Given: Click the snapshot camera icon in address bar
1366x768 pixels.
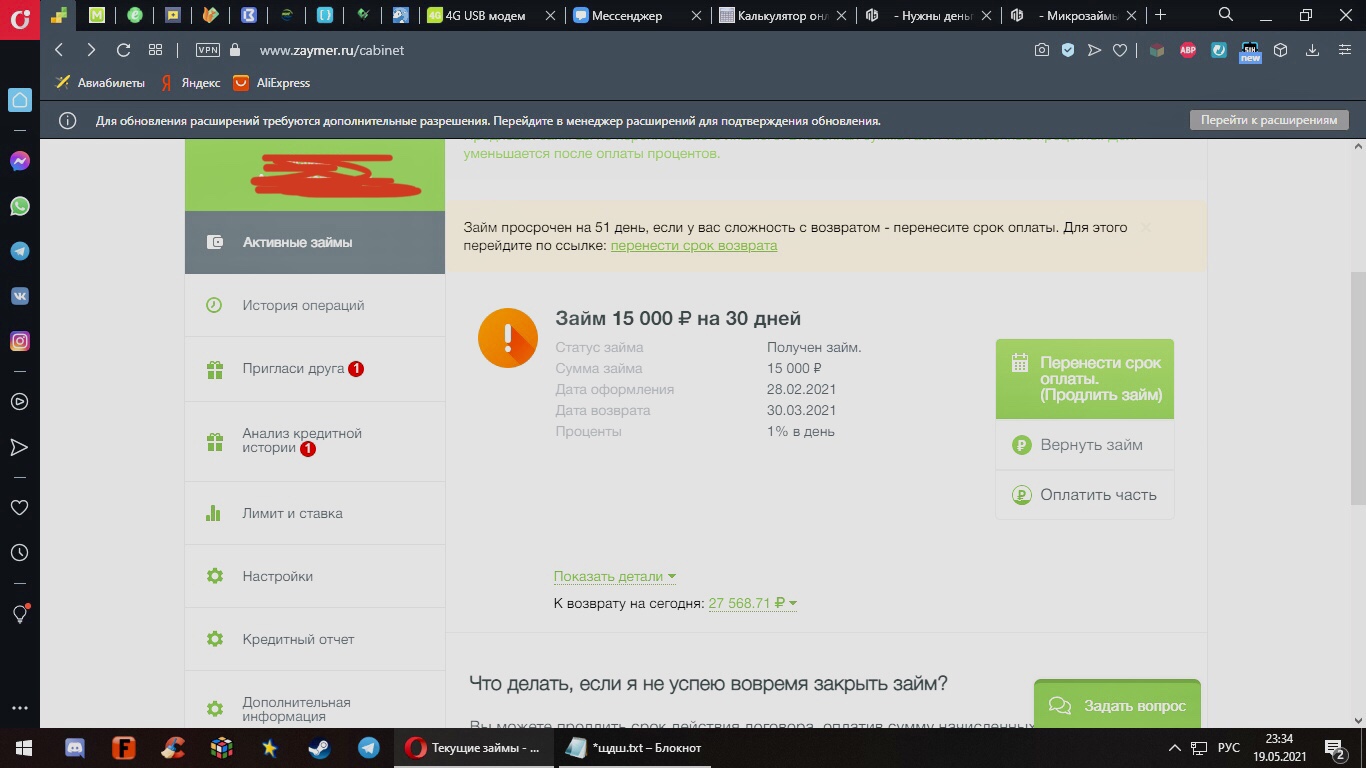Looking at the screenshot, I should [1042, 50].
